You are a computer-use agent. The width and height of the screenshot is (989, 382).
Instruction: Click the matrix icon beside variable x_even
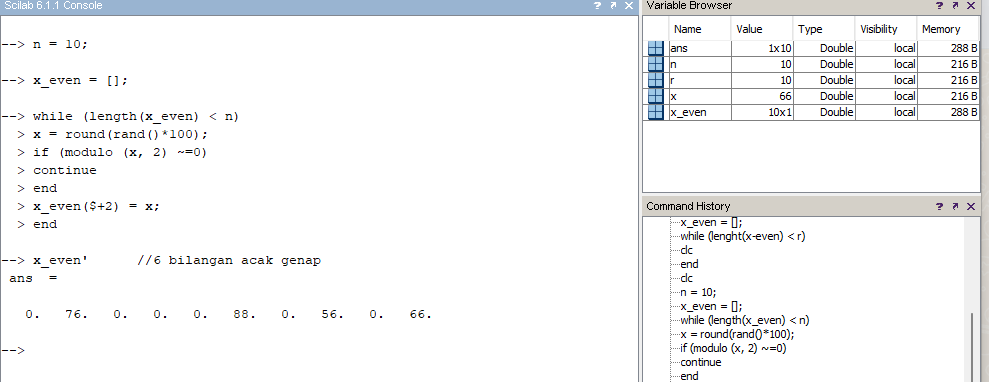point(656,112)
